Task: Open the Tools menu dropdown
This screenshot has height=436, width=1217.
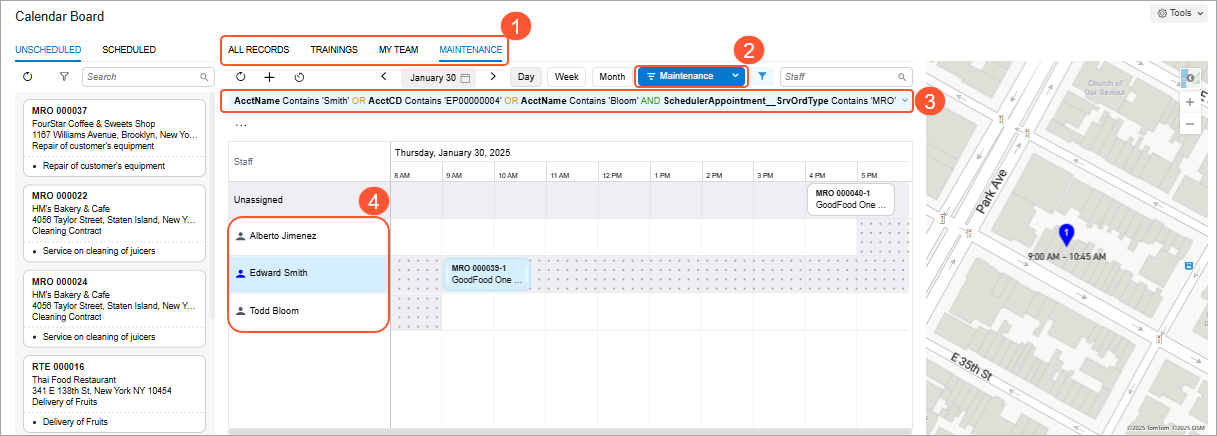Action: [x=1180, y=13]
